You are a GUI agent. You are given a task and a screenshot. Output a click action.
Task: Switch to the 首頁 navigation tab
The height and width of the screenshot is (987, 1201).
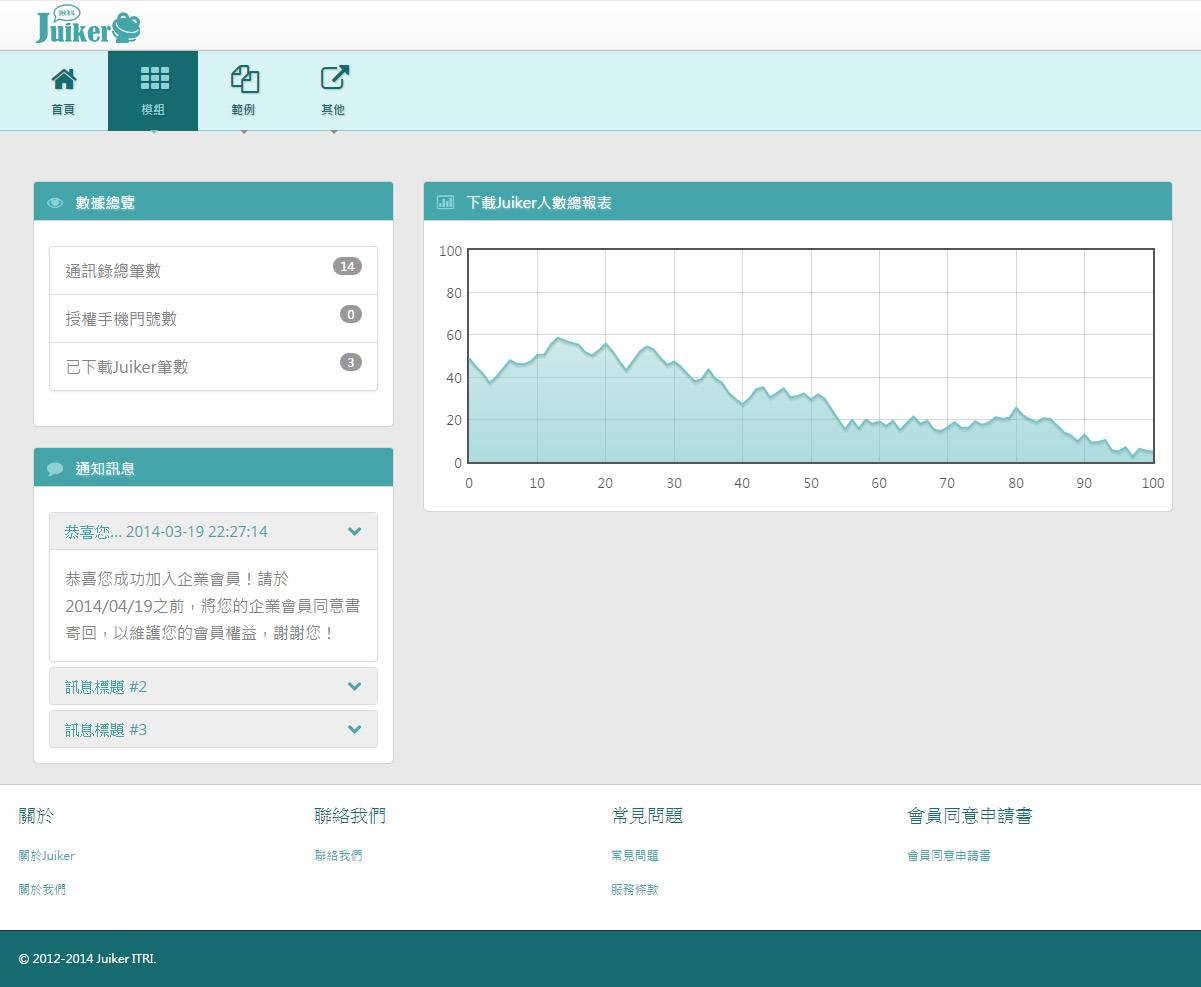(x=63, y=90)
